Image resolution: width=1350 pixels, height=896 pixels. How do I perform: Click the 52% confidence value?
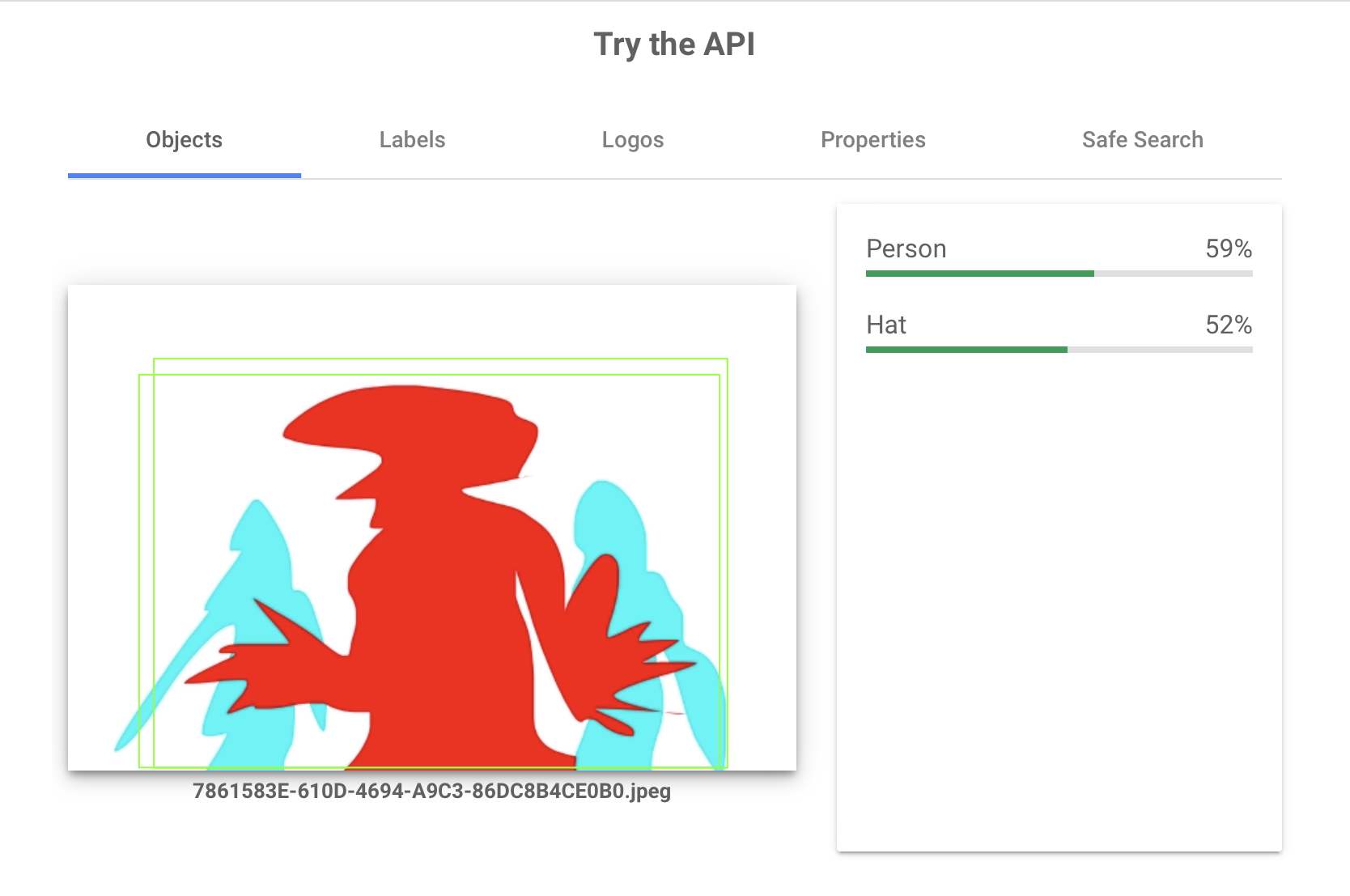coord(1229,325)
